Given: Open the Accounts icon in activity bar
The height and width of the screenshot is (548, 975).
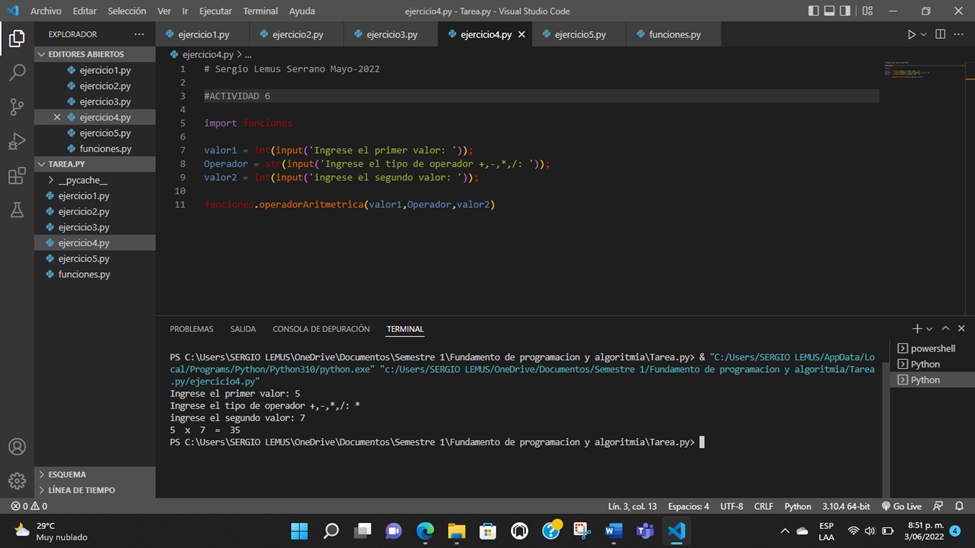Looking at the screenshot, I should tap(17, 447).
